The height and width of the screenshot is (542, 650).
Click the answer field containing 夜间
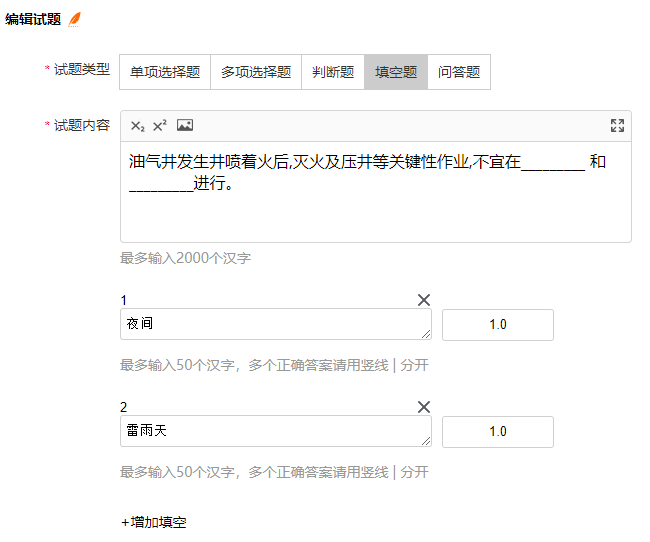pos(276,324)
